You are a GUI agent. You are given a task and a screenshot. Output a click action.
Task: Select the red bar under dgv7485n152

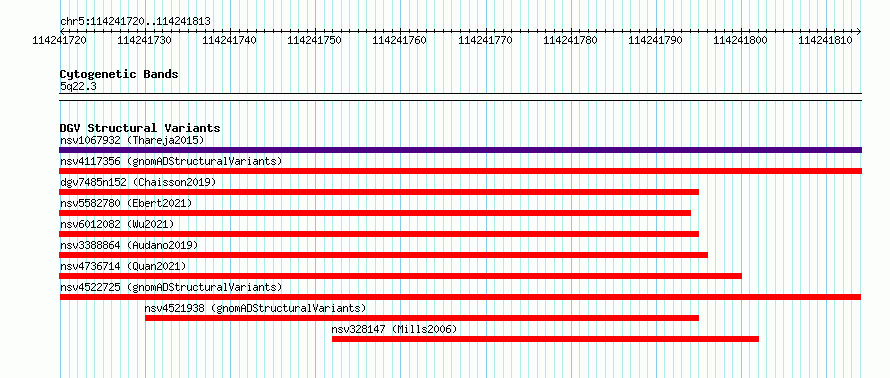point(379,192)
